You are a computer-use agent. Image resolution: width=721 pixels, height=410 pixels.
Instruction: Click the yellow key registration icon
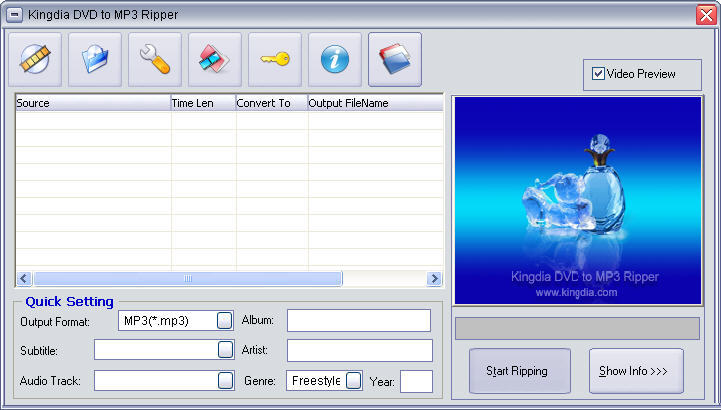pyautogui.click(x=275, y=59)
